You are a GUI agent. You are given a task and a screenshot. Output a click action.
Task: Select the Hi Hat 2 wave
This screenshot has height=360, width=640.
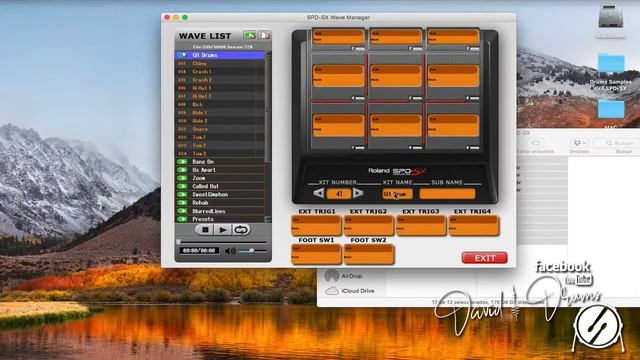coord(220,96)
